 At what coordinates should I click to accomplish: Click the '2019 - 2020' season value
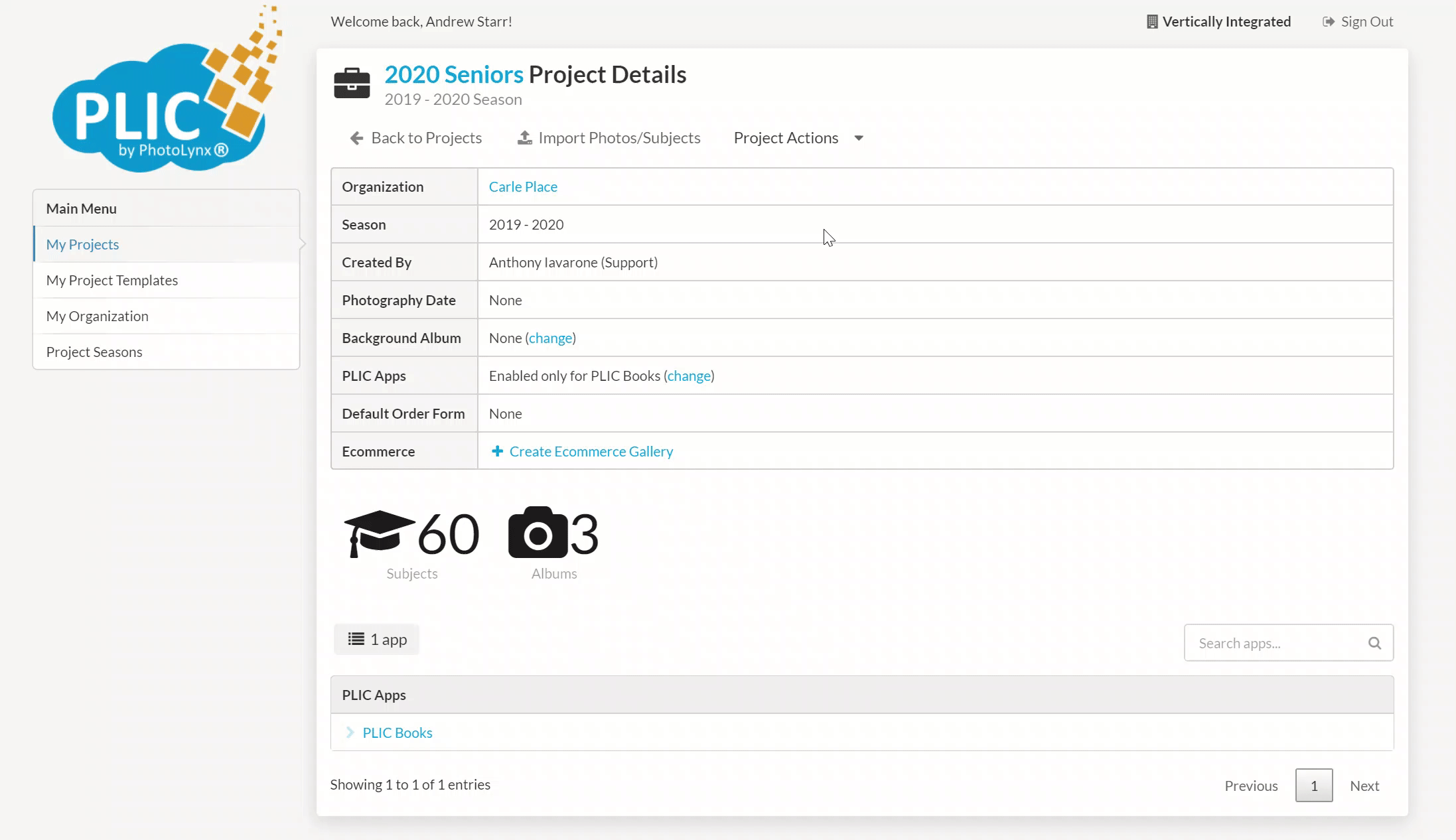526,225
